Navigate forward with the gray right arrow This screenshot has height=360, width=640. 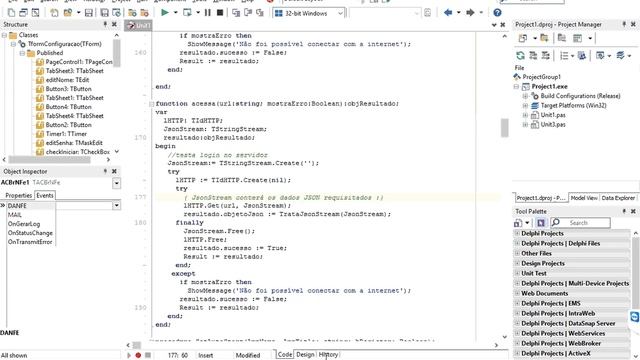470,13
